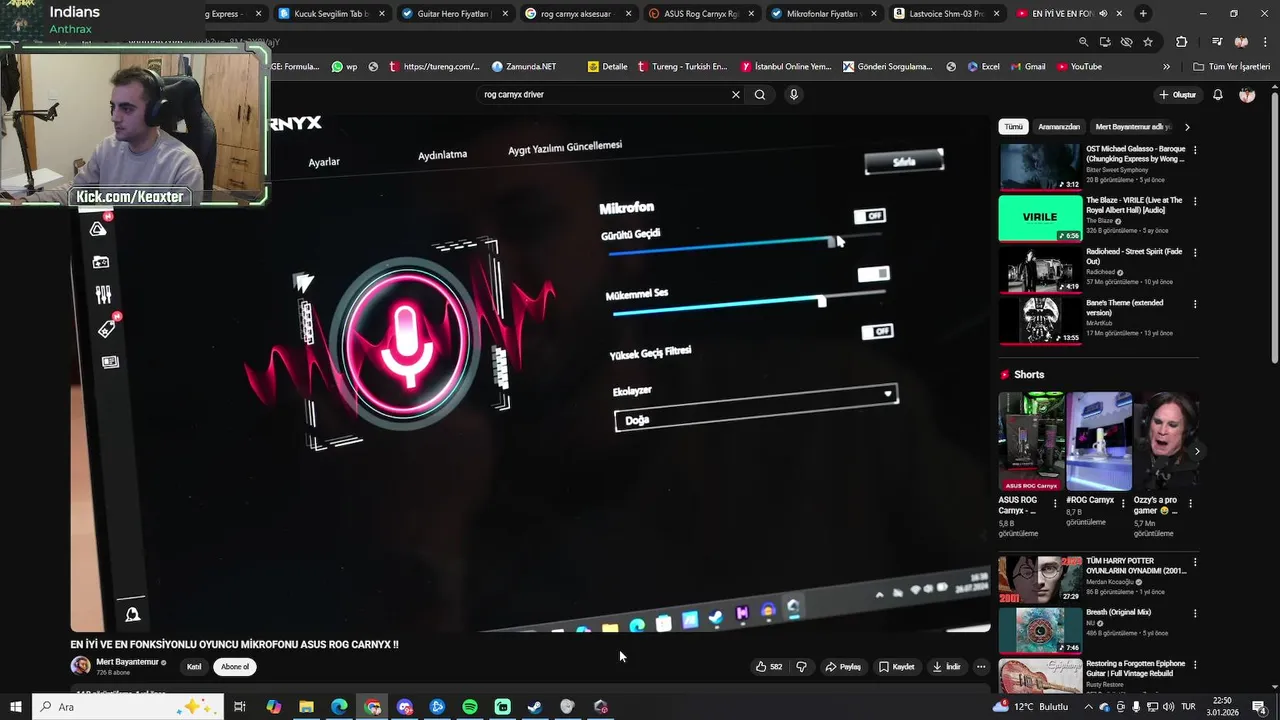Open more actions for the video

click(980, 667)
